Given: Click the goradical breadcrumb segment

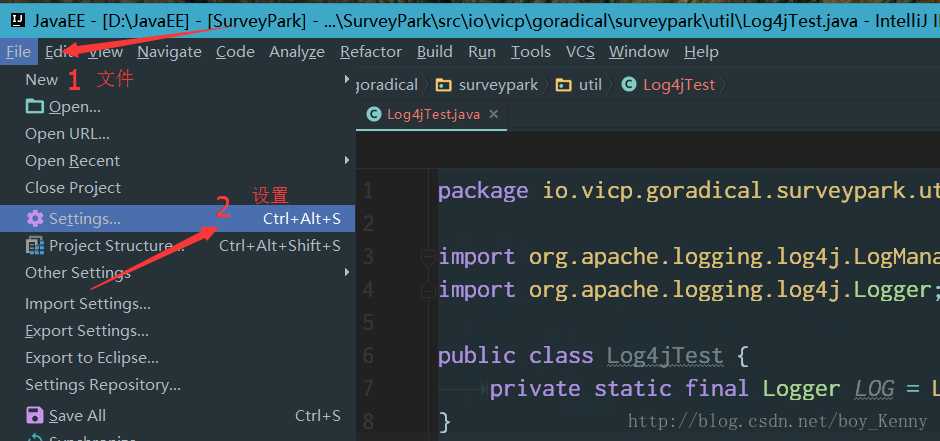Looking at the screenshot, I should coord(387,85).
